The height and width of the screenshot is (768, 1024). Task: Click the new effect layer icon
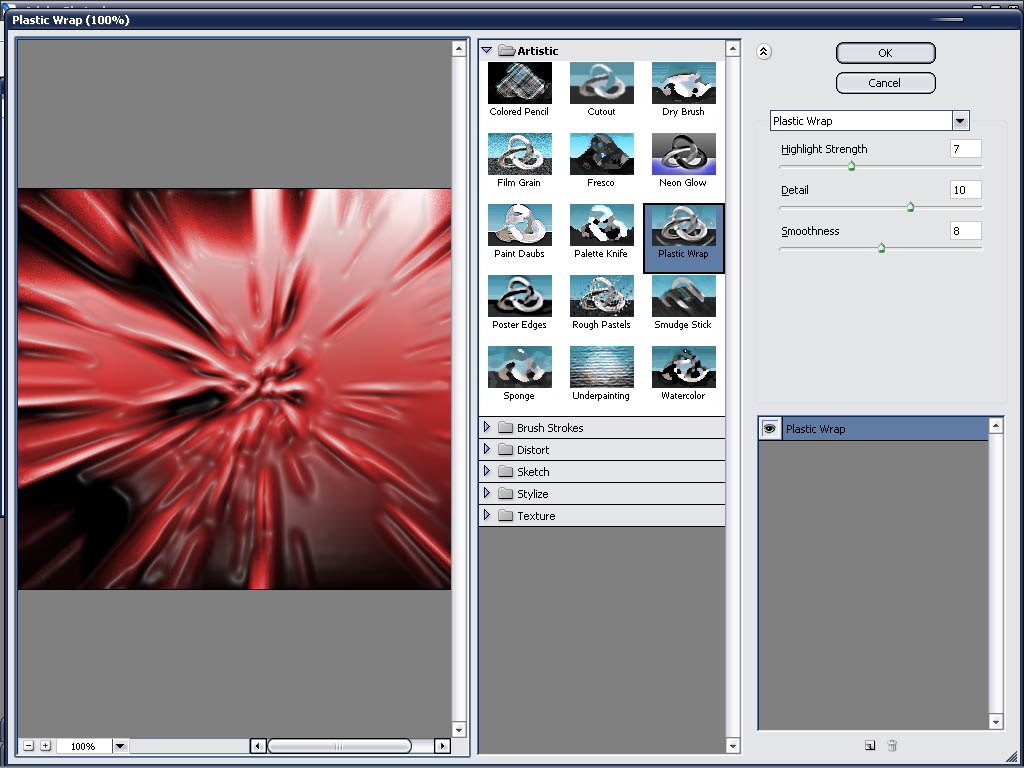[x=870, y=745]
